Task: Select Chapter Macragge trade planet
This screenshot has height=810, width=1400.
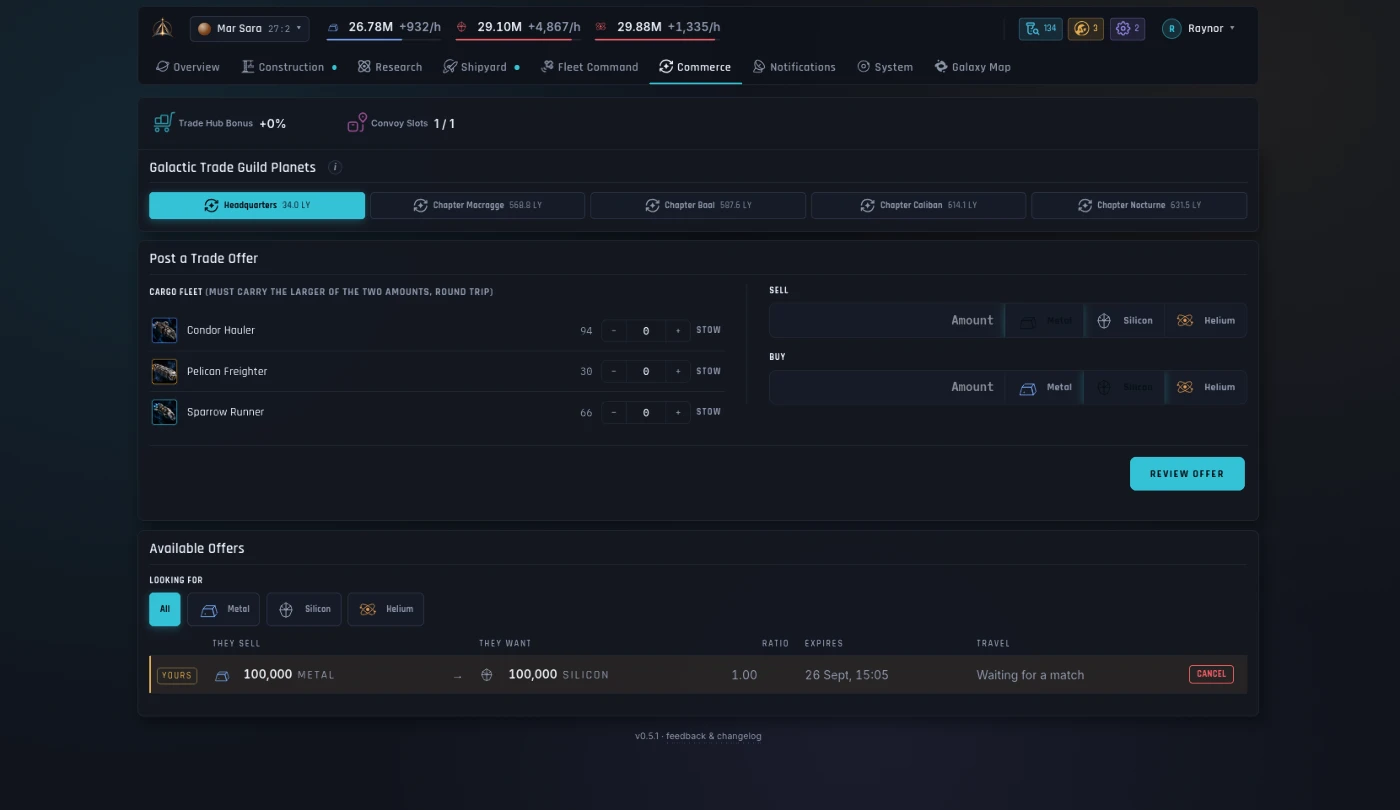Action: click(x=477, y=205)
